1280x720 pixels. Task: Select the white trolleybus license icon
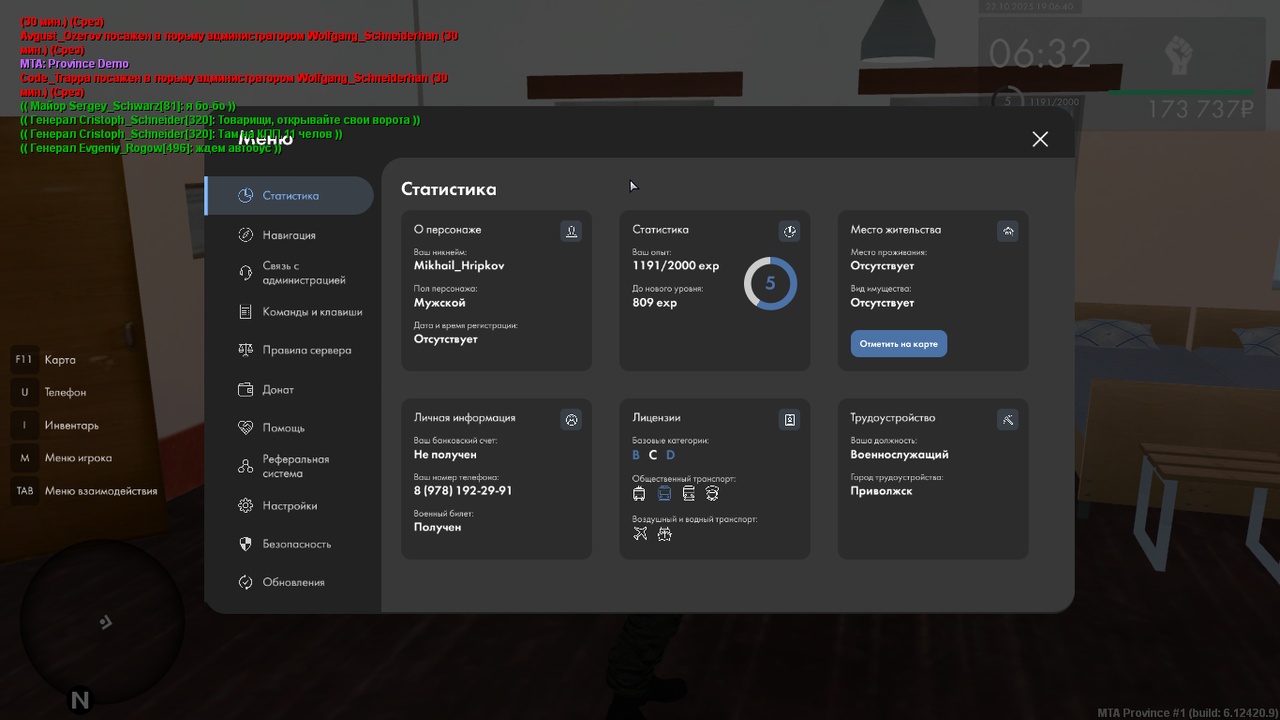click(x=640, y=494)
